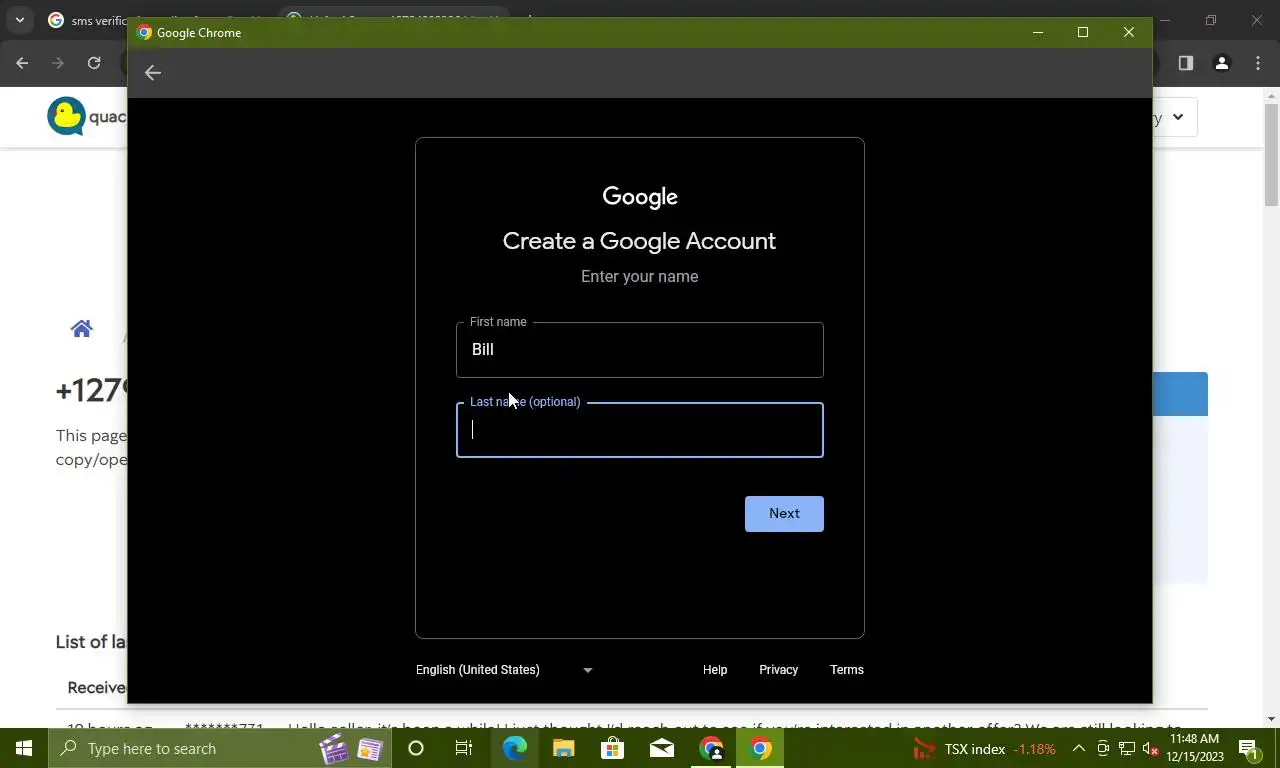
Task: Click the forward arrow in background Chrome
Action: coord(58,63)
